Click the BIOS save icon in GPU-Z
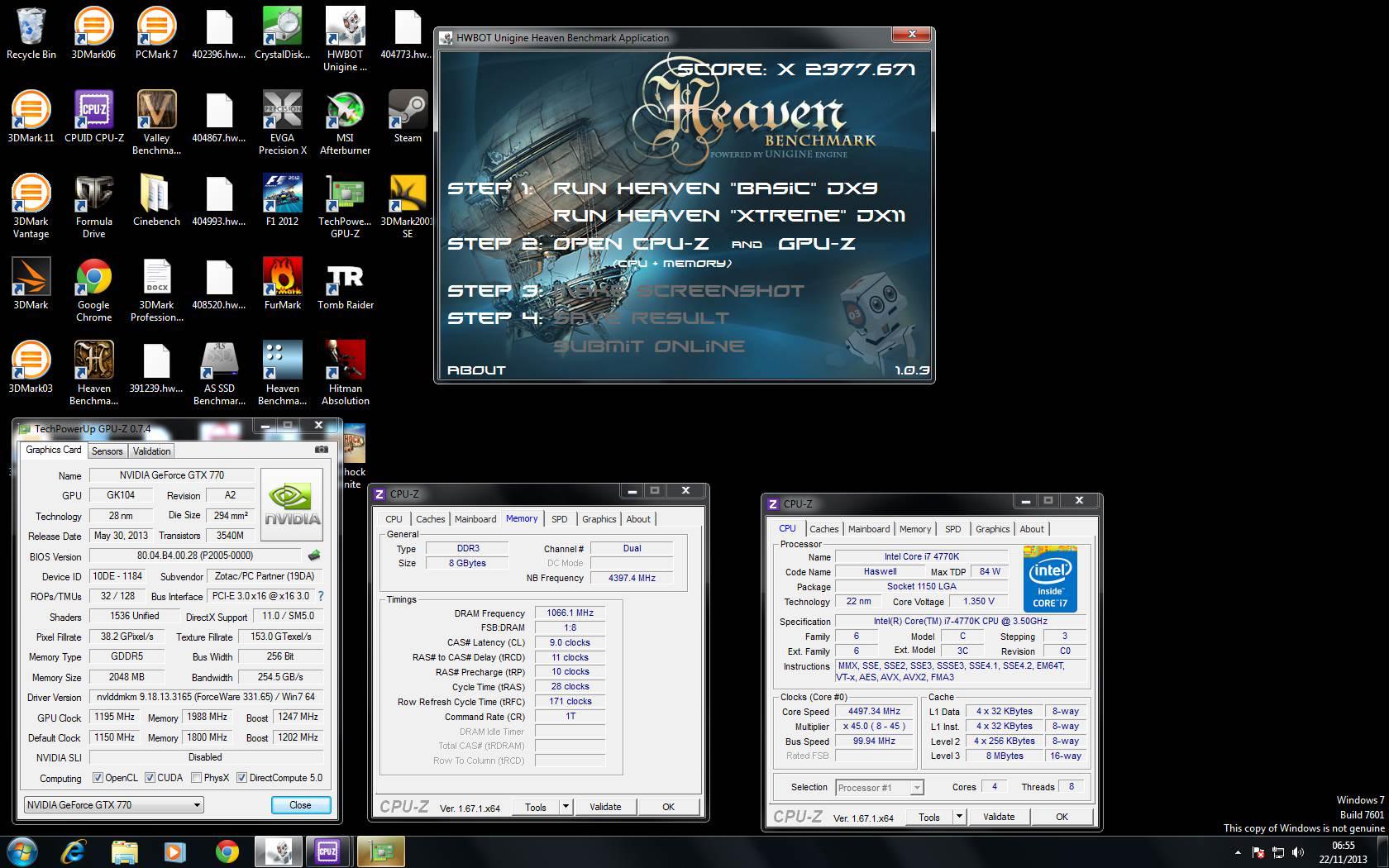The image size is (1389, 868). tap(314, 556)
